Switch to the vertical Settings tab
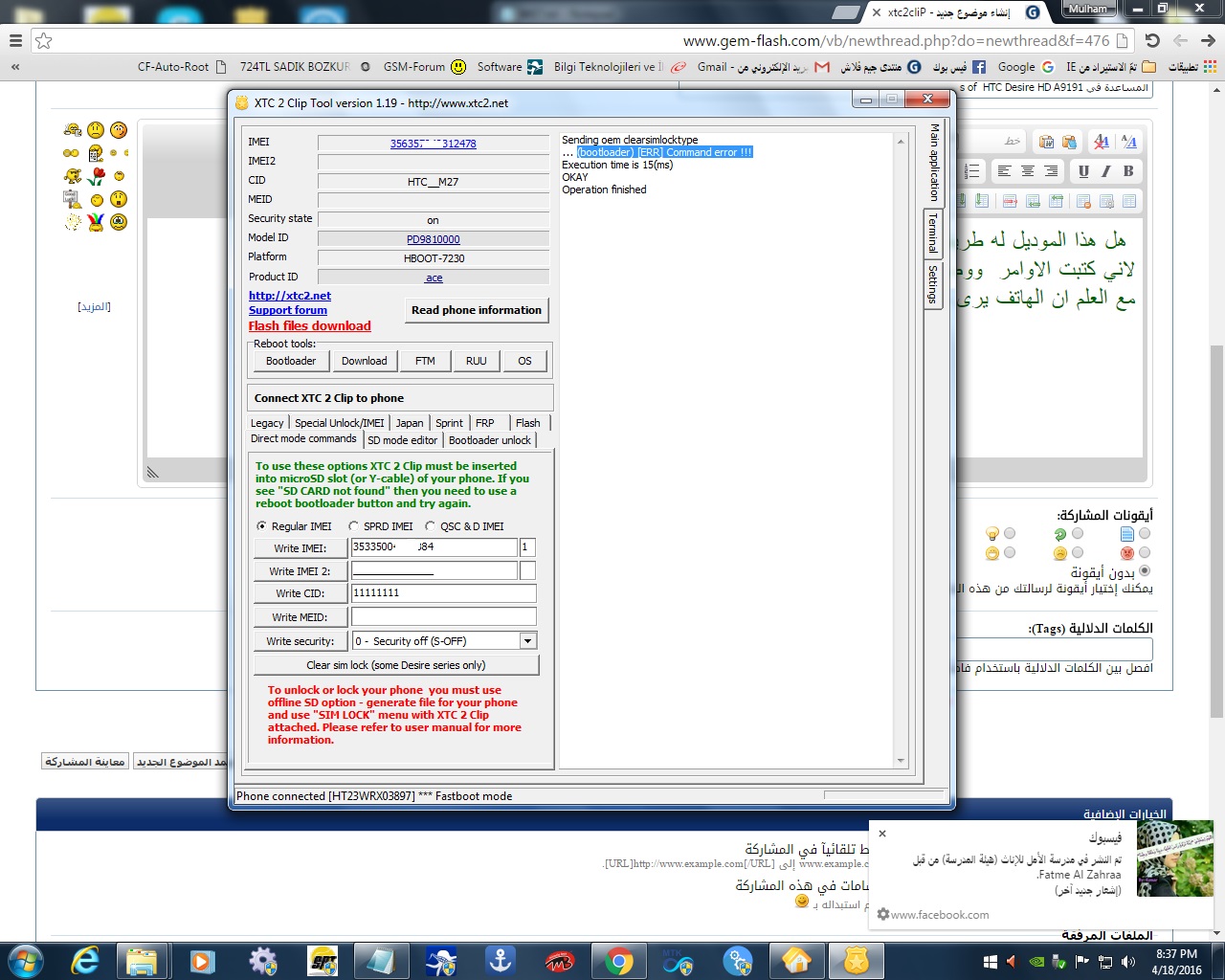Screen dimensions: 1225x980 (933, 284)
